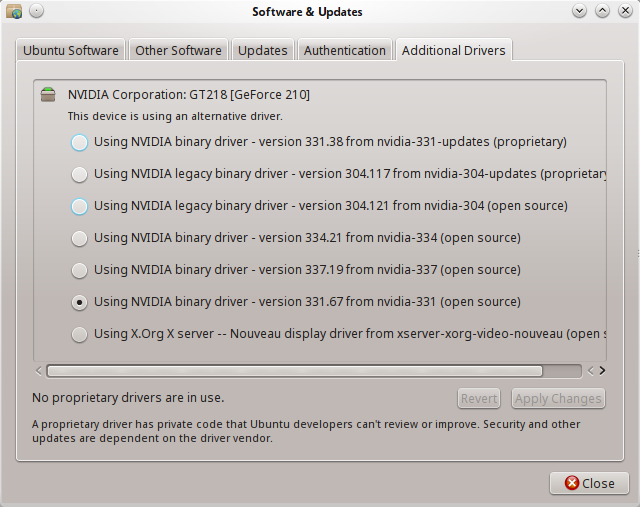The width and height of the screenshot is (640, 507).
Task: Select the Additional Drivers tab
Action: pyautogui.click(x=453, y=50)
